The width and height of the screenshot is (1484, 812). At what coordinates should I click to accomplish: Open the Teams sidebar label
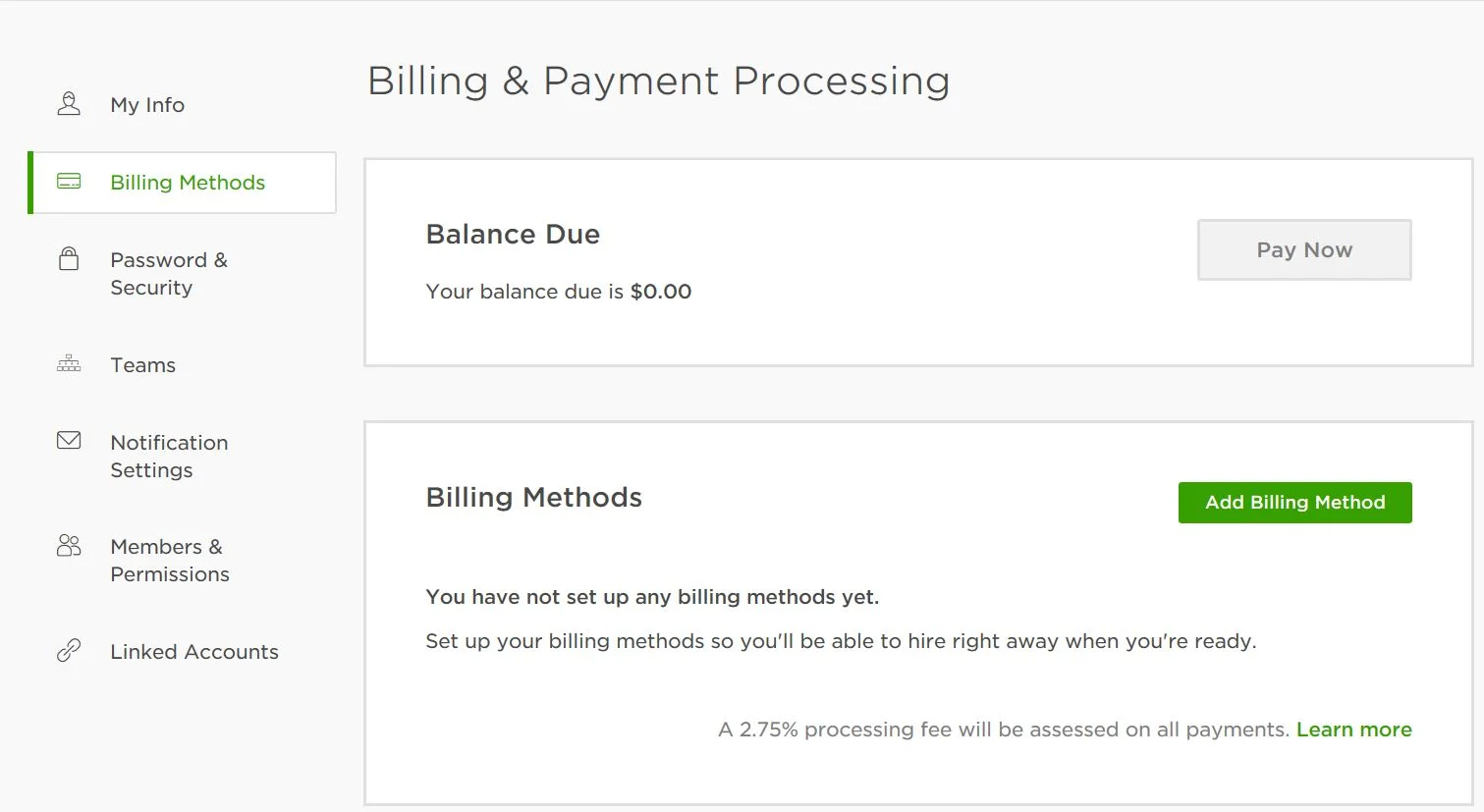(142, 365)
